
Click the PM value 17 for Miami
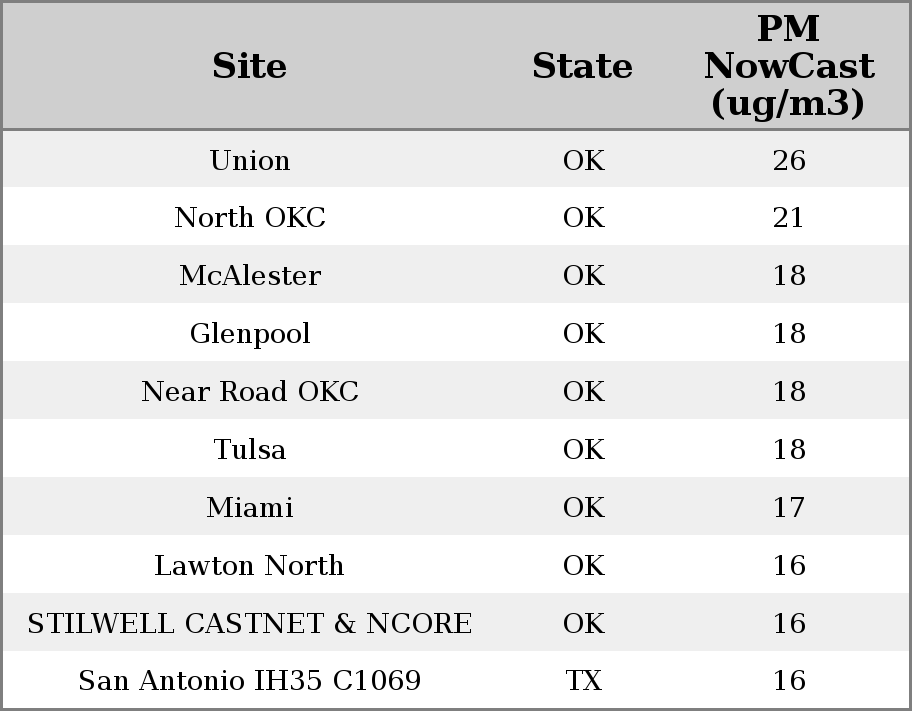789,508
